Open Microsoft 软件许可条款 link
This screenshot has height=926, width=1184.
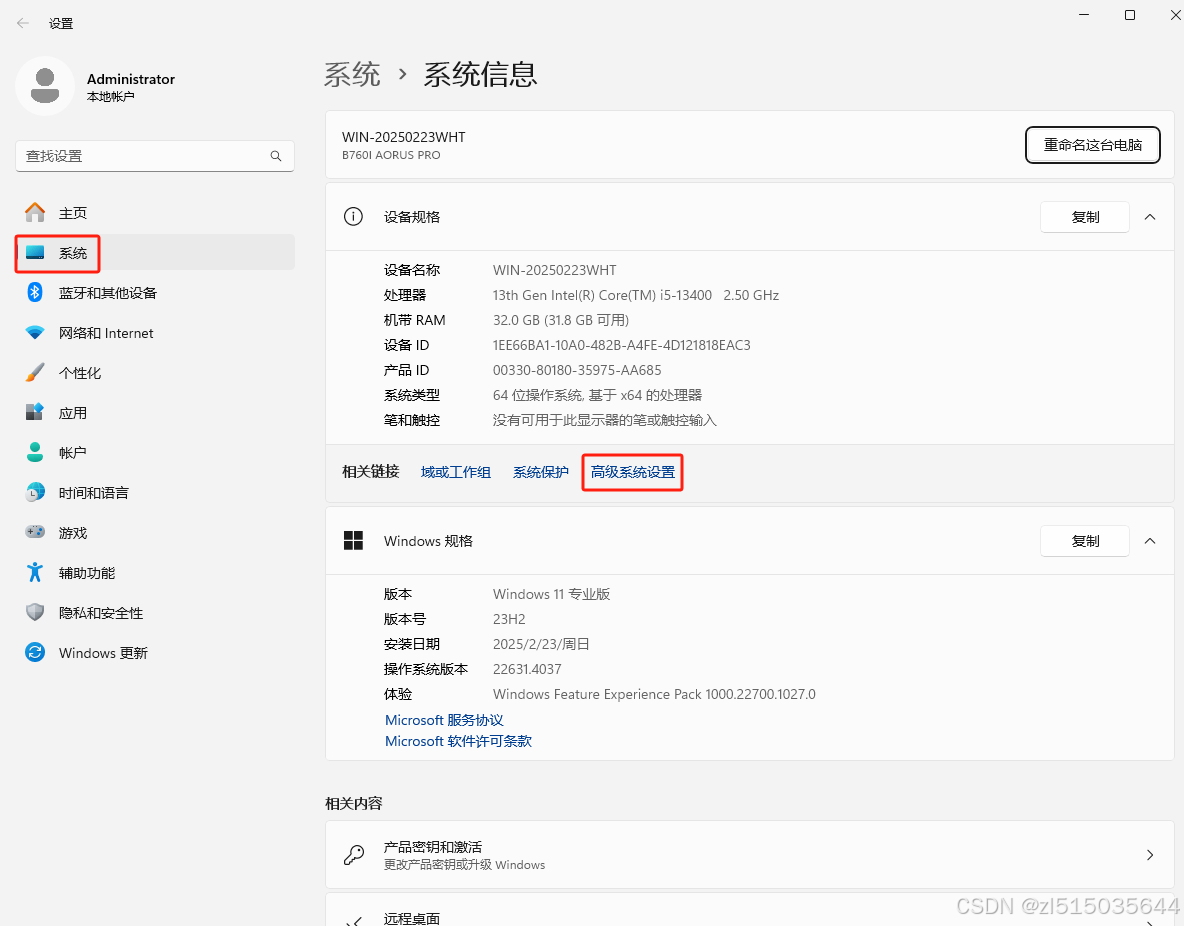458,741
